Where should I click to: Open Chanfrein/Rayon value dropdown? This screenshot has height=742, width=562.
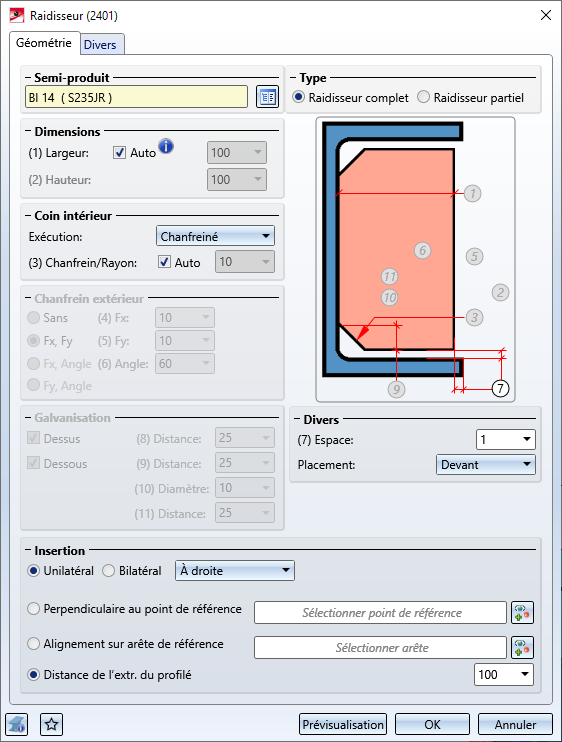tap(245, 262)
